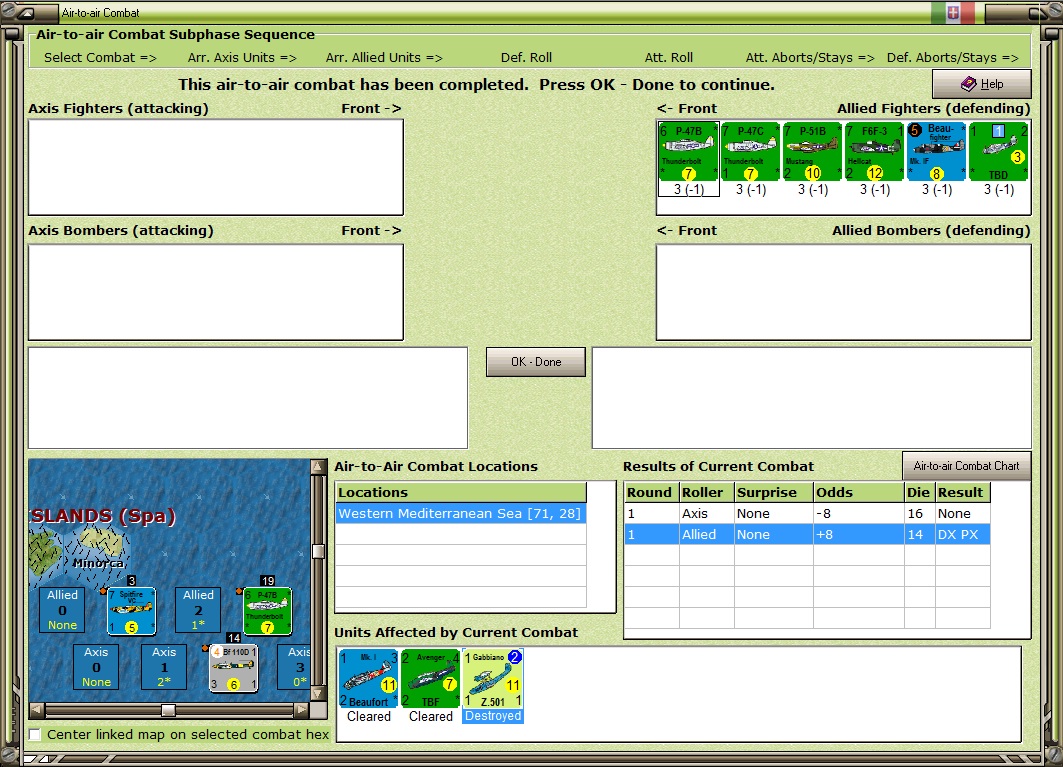Click the Axis 0 None map marker
The image size is (1063, 767).
tap(96, 667)
